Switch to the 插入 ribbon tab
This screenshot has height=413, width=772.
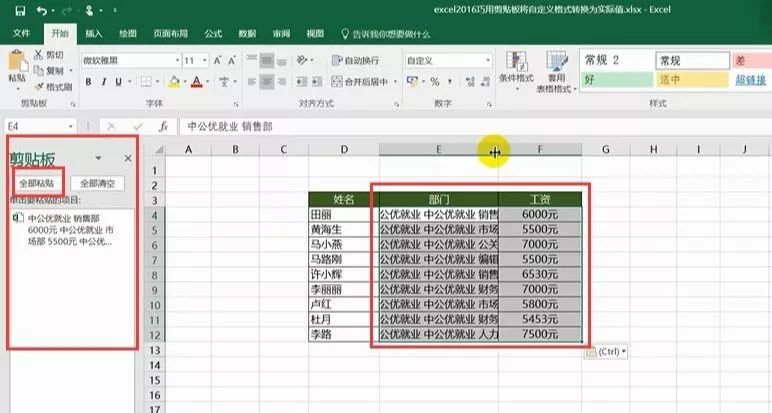click(x=94, y=33)
